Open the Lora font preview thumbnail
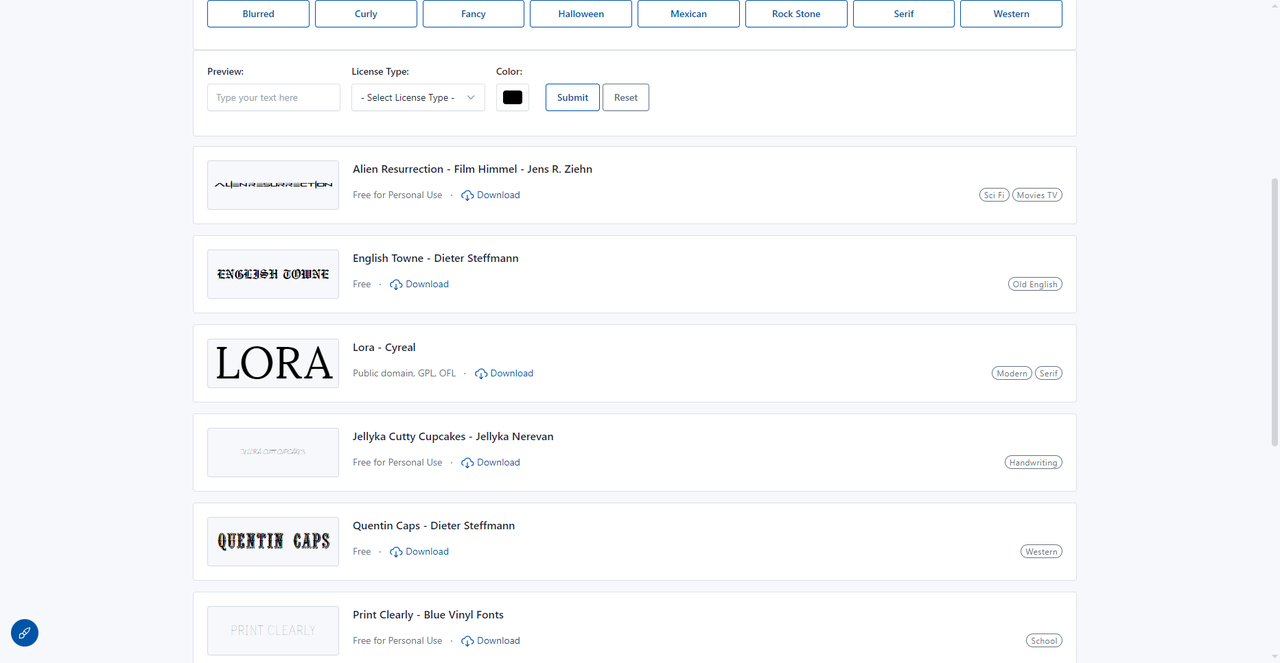The image size is (1280, 663). point(273,363)
